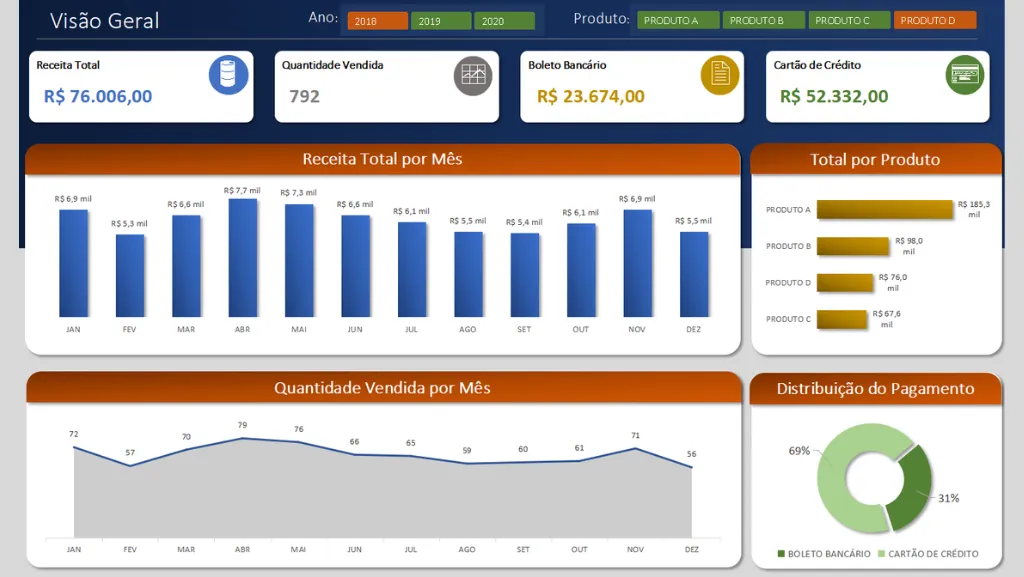Click the gray chart icon on Quantidade Vendida
This screenshot has width=1024, height=577.
[x=473, y=76]
